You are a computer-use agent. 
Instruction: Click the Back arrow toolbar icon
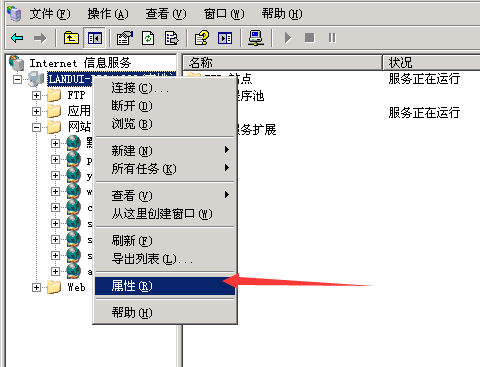tap(17, 38)
